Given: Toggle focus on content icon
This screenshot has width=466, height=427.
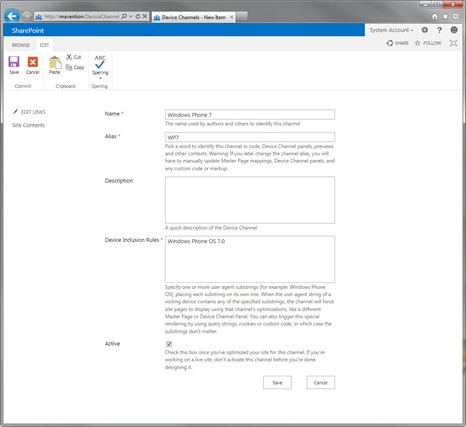Looking at the screenshot, I should [x=453, y=43].
